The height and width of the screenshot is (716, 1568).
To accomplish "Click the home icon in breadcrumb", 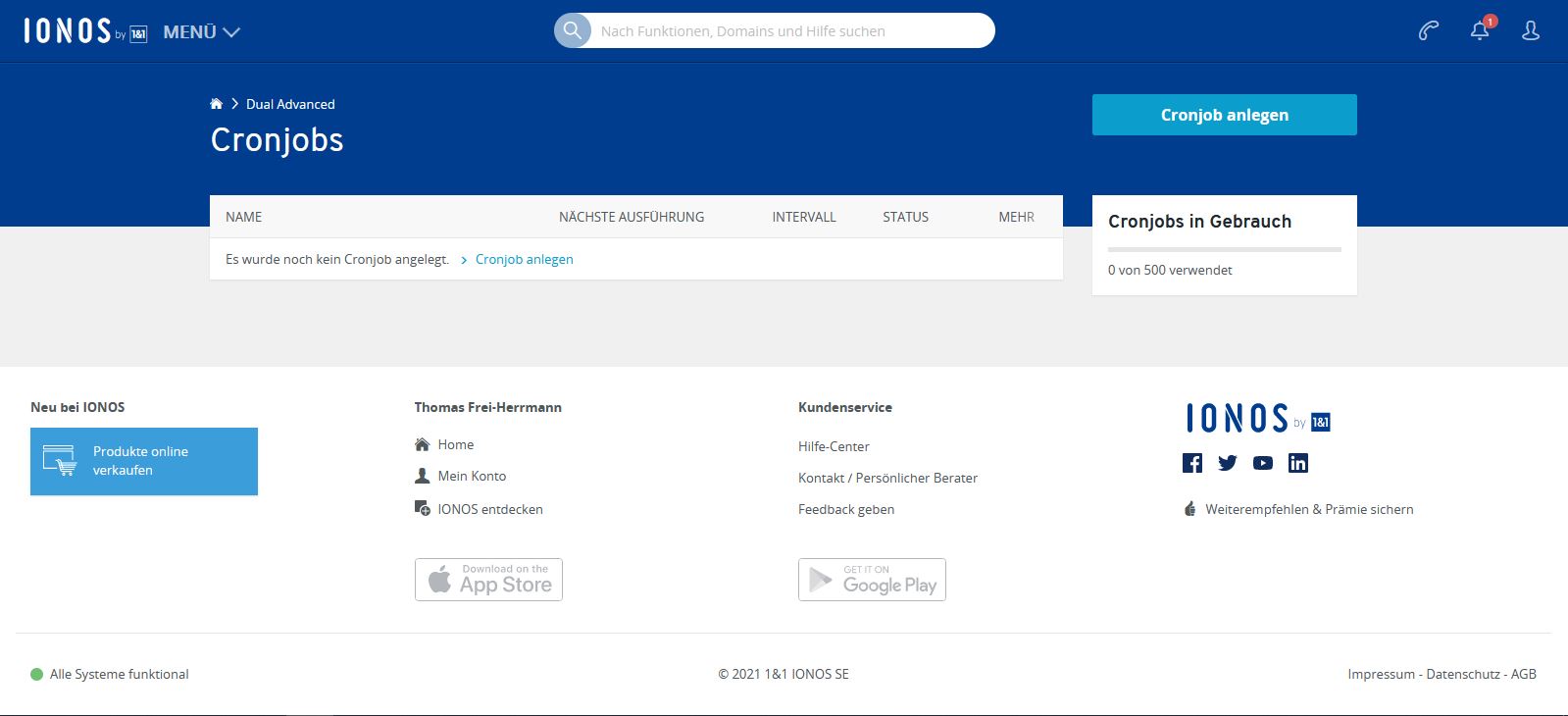I will 217,104.
